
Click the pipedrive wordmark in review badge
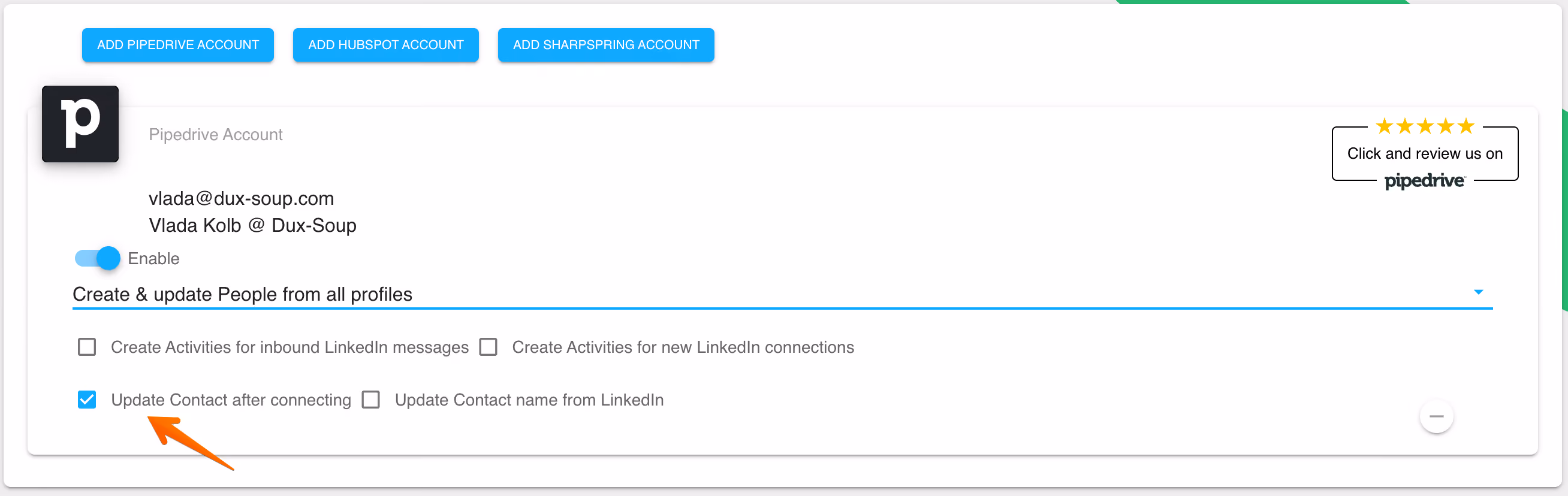tap(1425, 181)
